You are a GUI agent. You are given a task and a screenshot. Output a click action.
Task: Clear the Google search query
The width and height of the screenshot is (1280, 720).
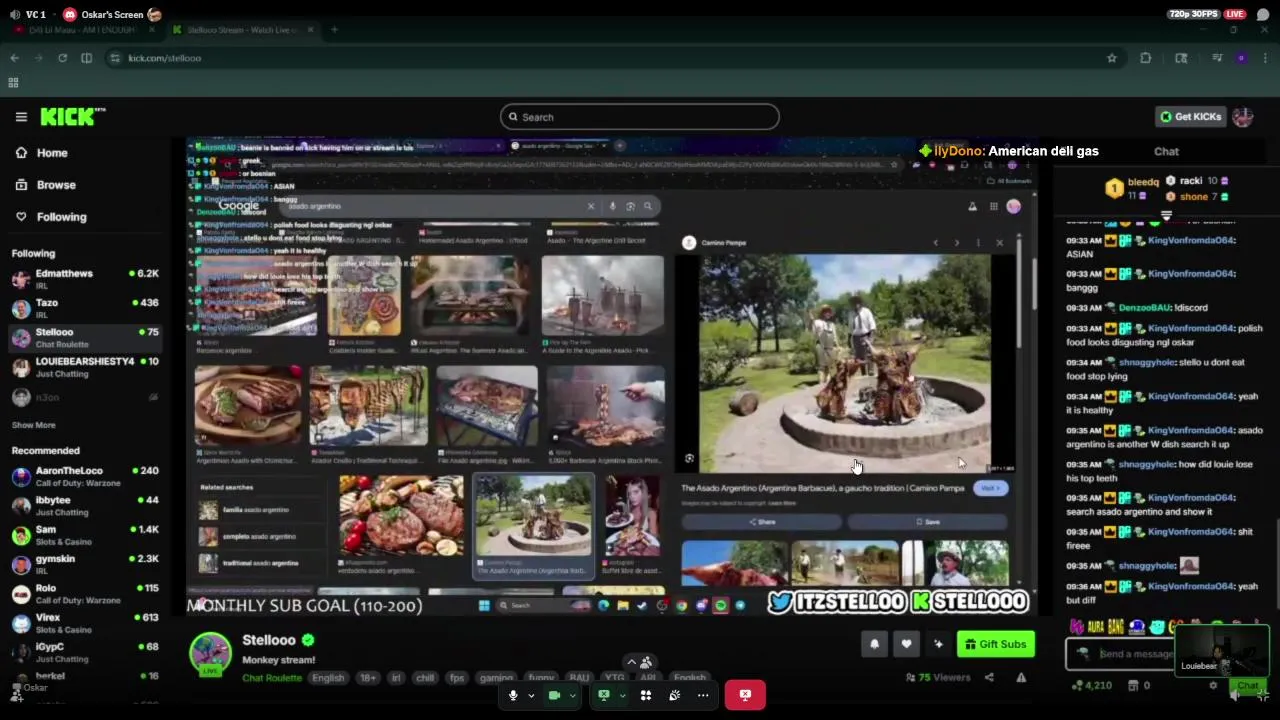590,207
